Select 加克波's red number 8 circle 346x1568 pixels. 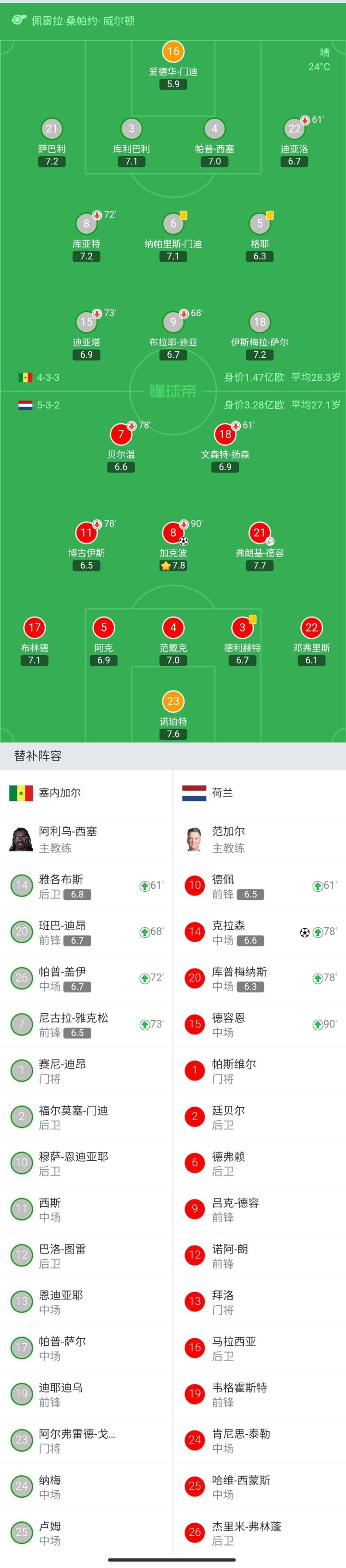(x=173, y=533)
